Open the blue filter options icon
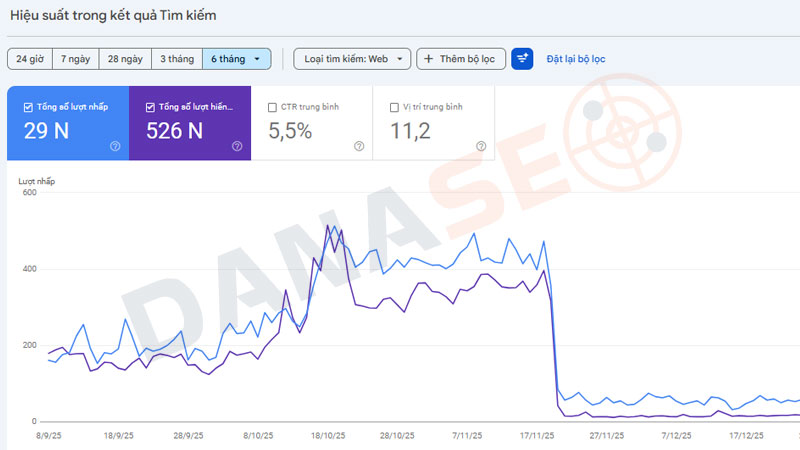 click(x=522, y=59)
